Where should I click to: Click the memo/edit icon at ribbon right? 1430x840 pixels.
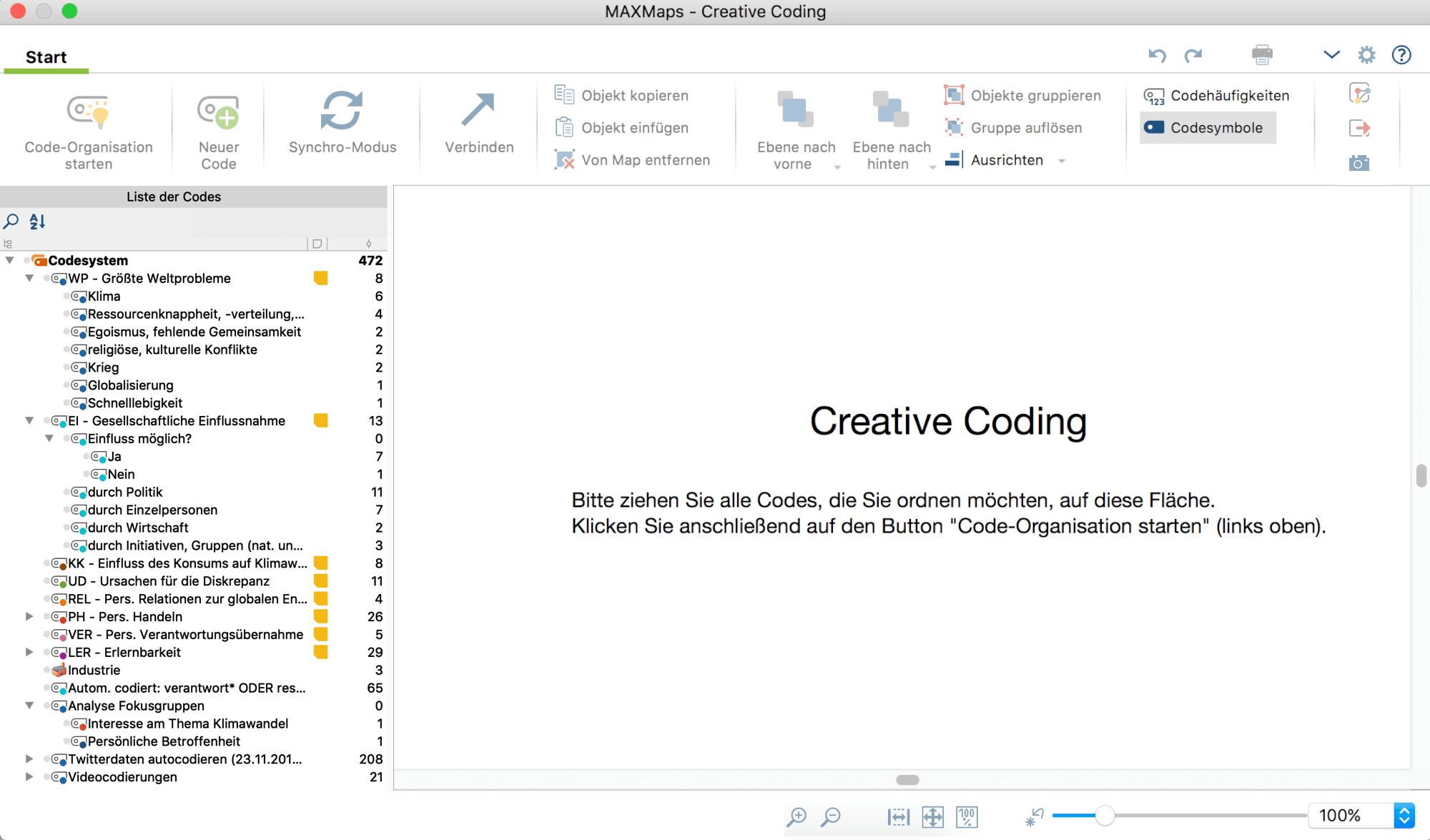(1359, 94)
